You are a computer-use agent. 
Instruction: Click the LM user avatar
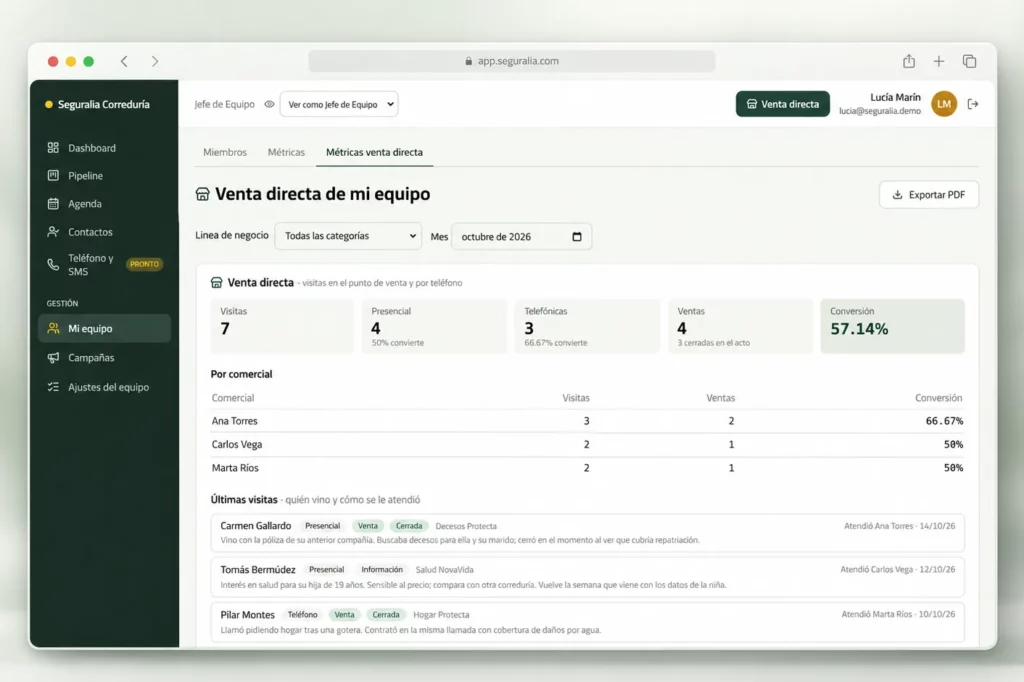coord(944,104)
